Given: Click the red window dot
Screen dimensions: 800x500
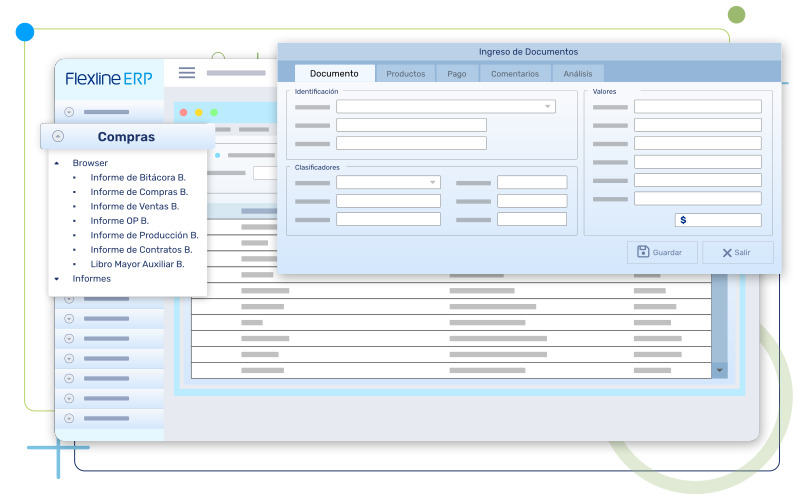Looking at the screenshot, I should click(183, 113).
